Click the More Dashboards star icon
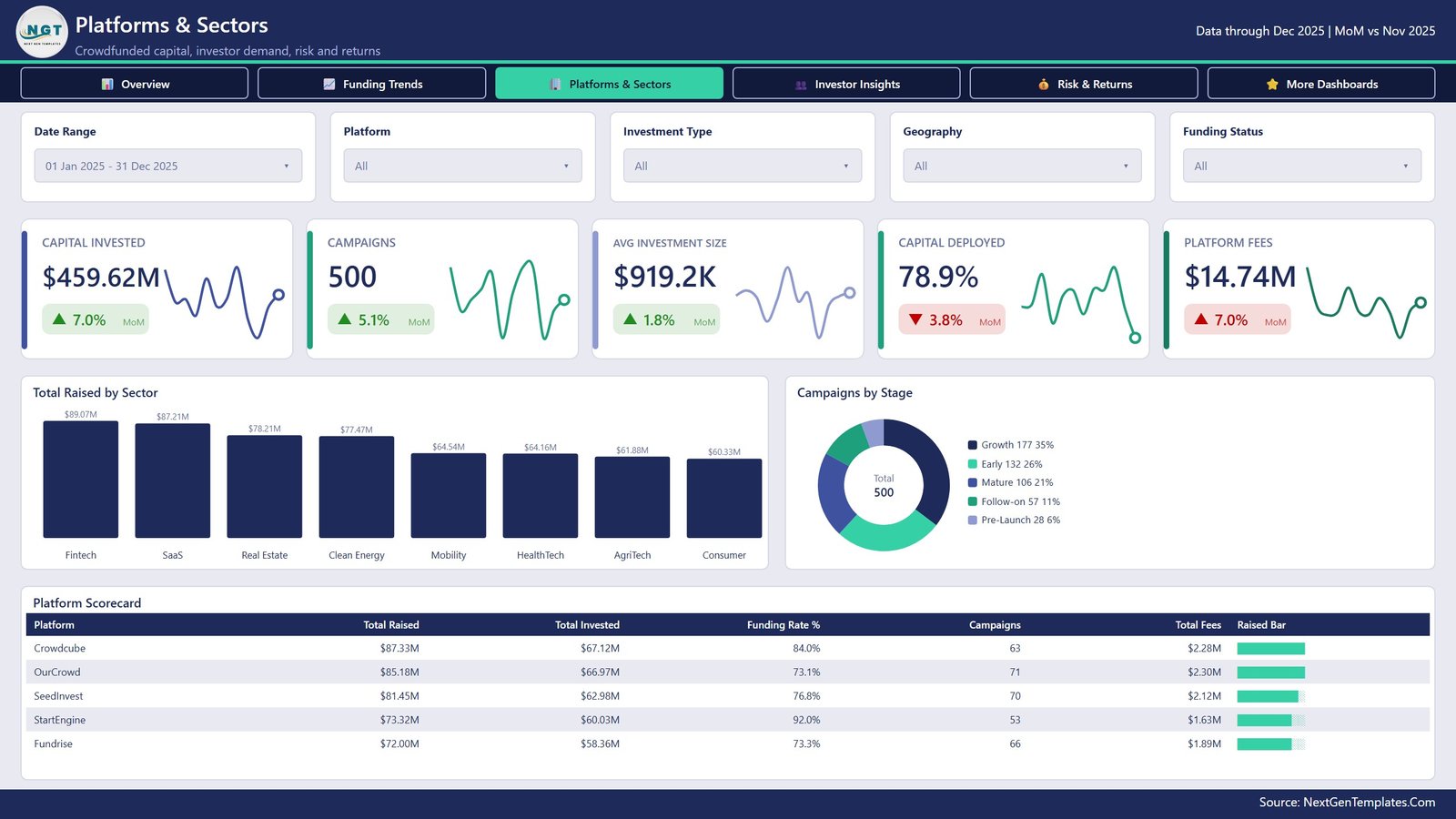The width and height of the screenshot is (1456, 819). coord(1272,84)
